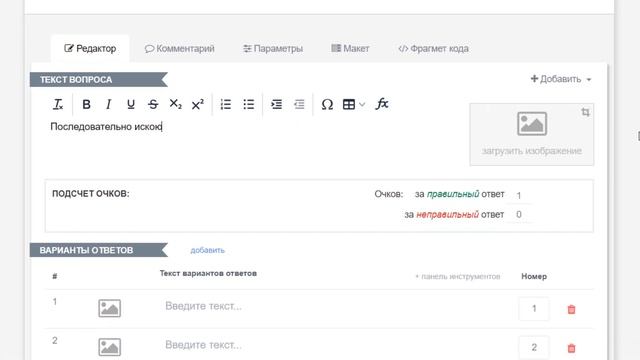Click the добавить link for answer options
This screenshot has width=640, height=360.
click(x=207, y=250)
